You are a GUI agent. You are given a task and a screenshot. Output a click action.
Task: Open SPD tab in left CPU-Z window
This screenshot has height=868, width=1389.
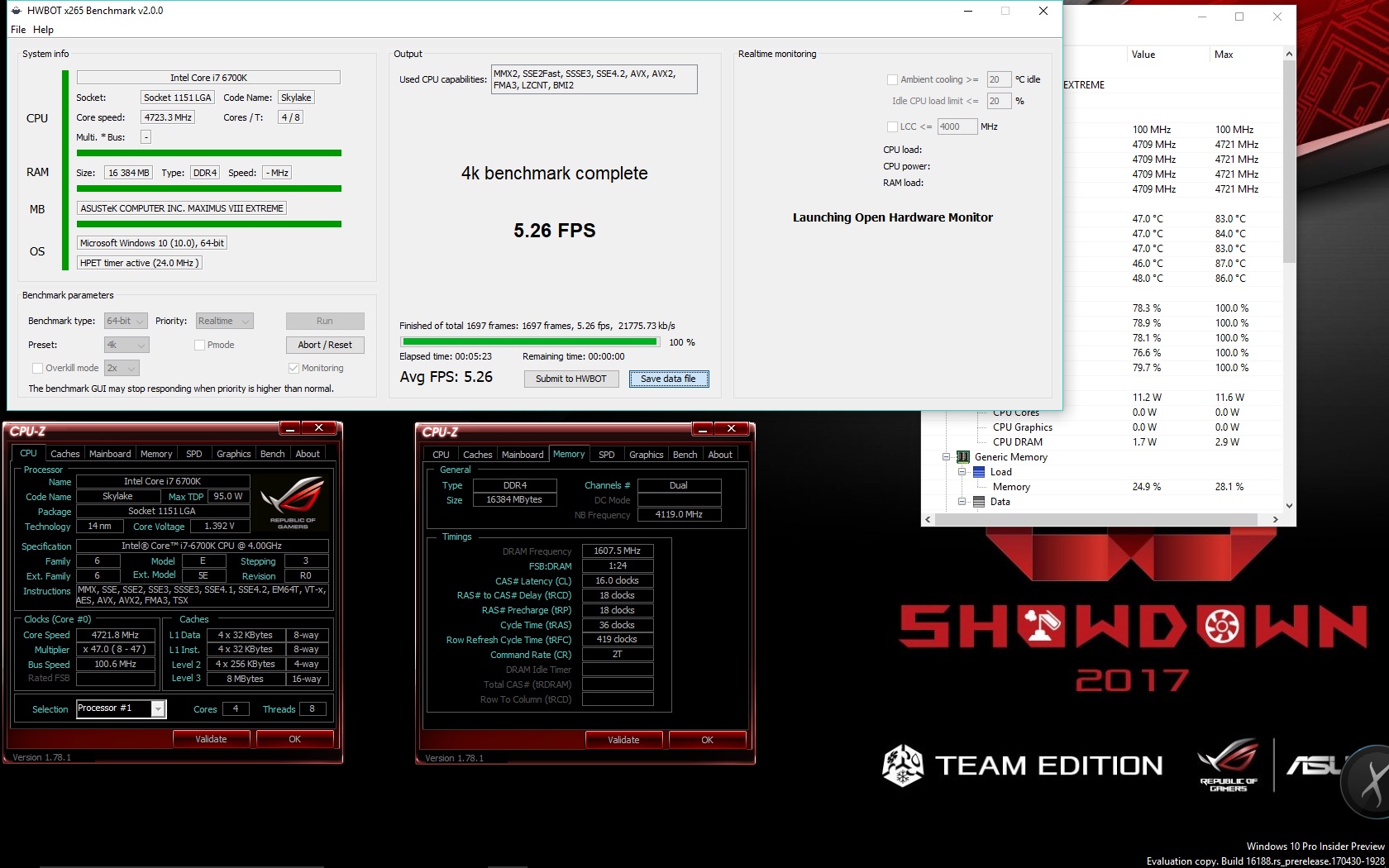(194, 454)
